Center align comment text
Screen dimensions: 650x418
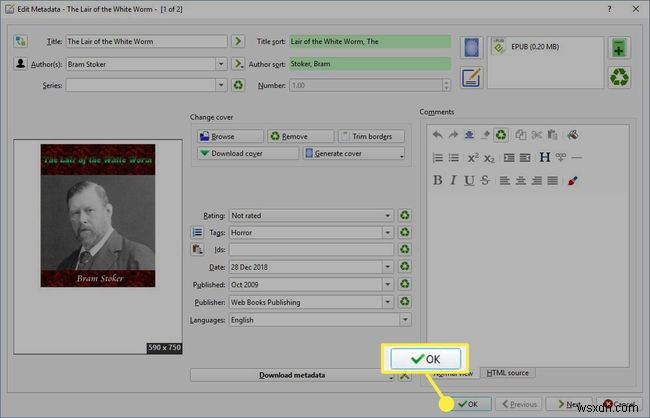tap(521, 180)
